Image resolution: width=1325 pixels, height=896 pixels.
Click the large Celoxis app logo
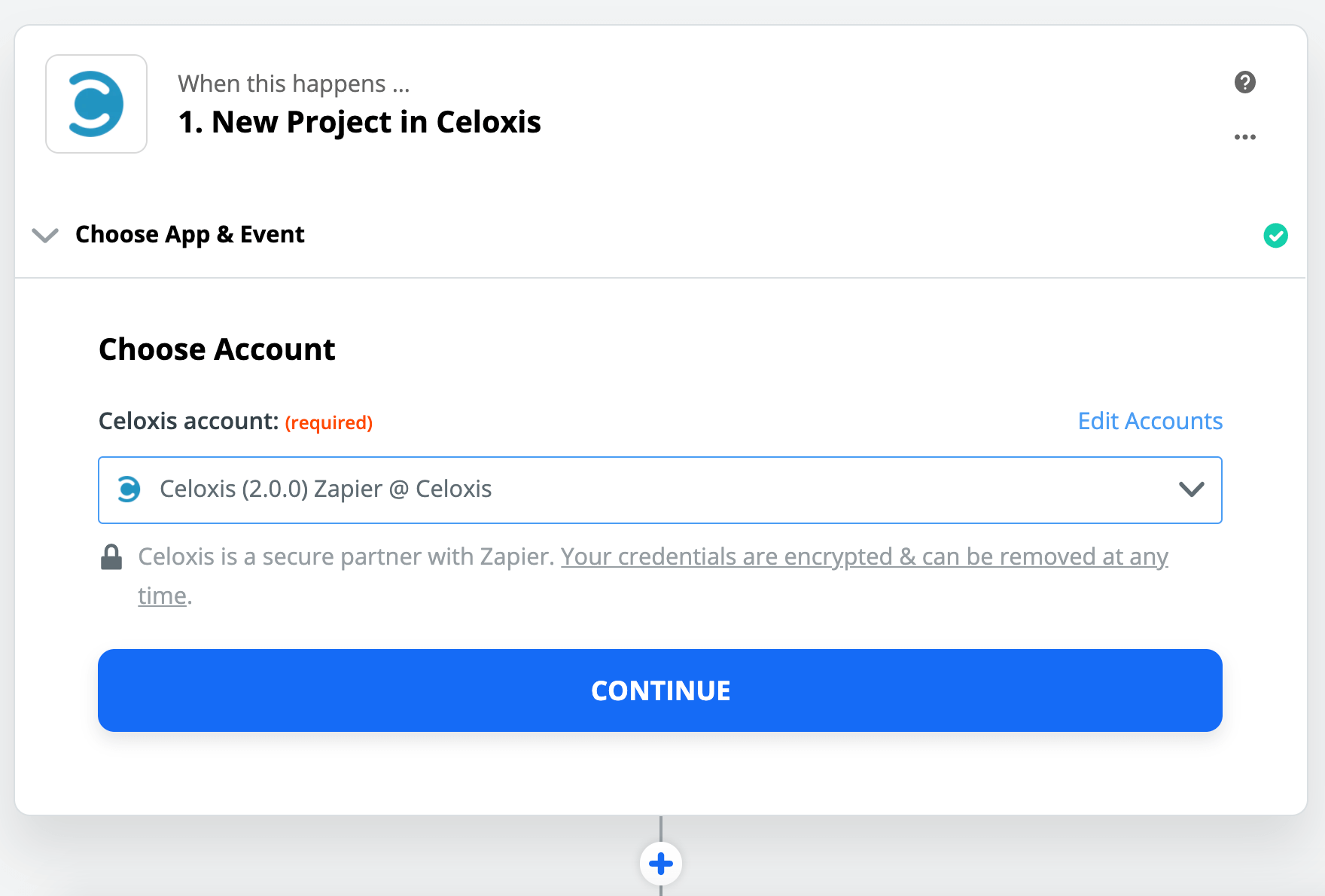96,104
